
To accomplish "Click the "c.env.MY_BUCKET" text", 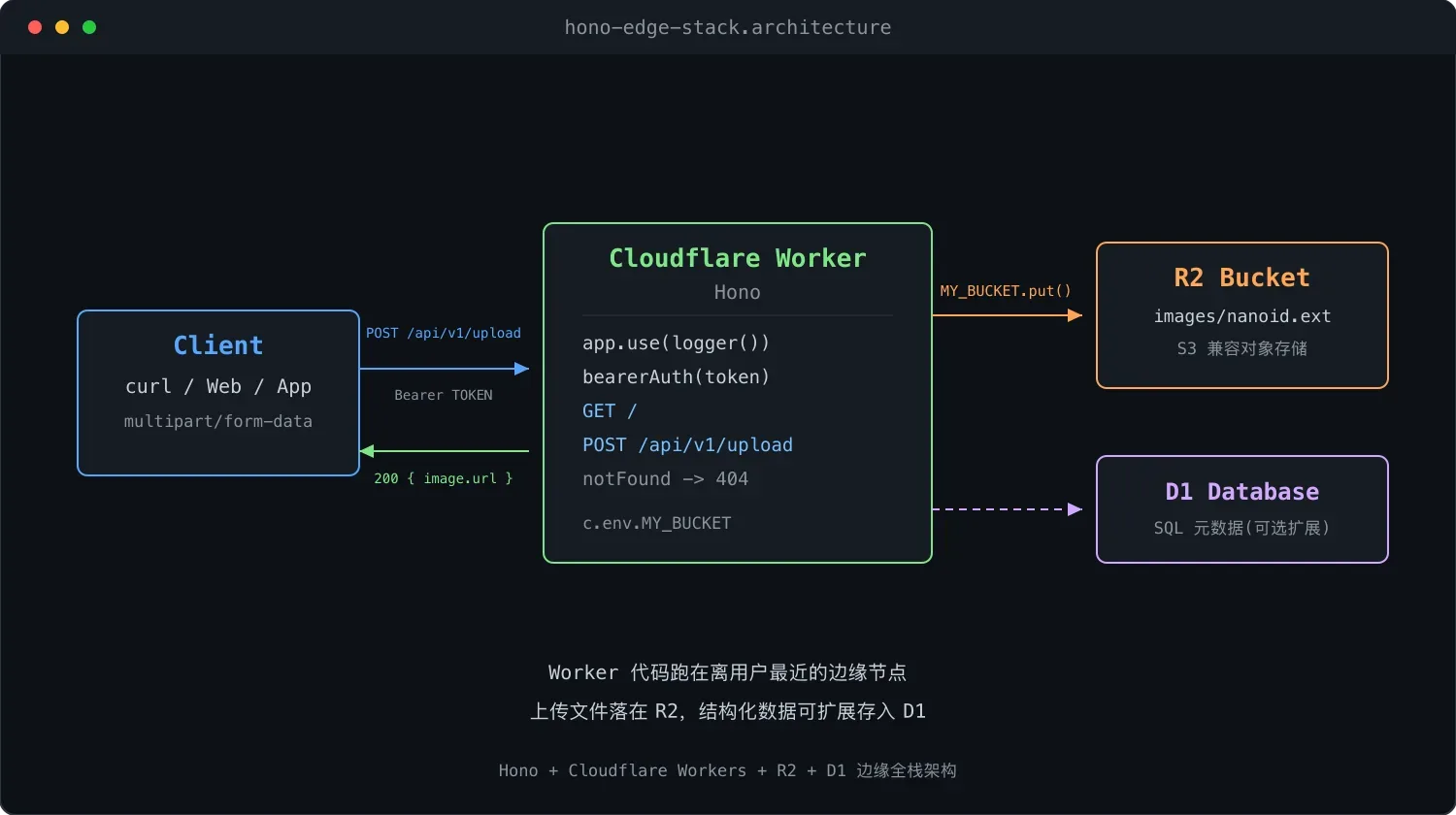I will point(657,523).
